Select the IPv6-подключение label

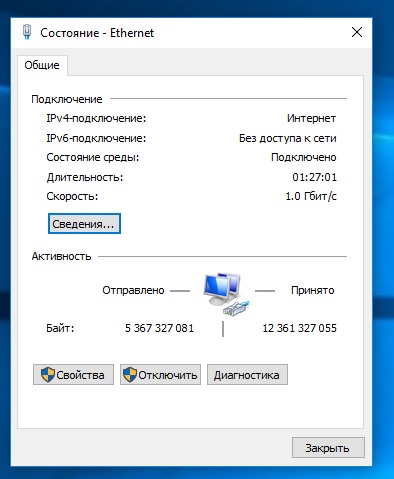pyautogui.click(x=96, y=138)
